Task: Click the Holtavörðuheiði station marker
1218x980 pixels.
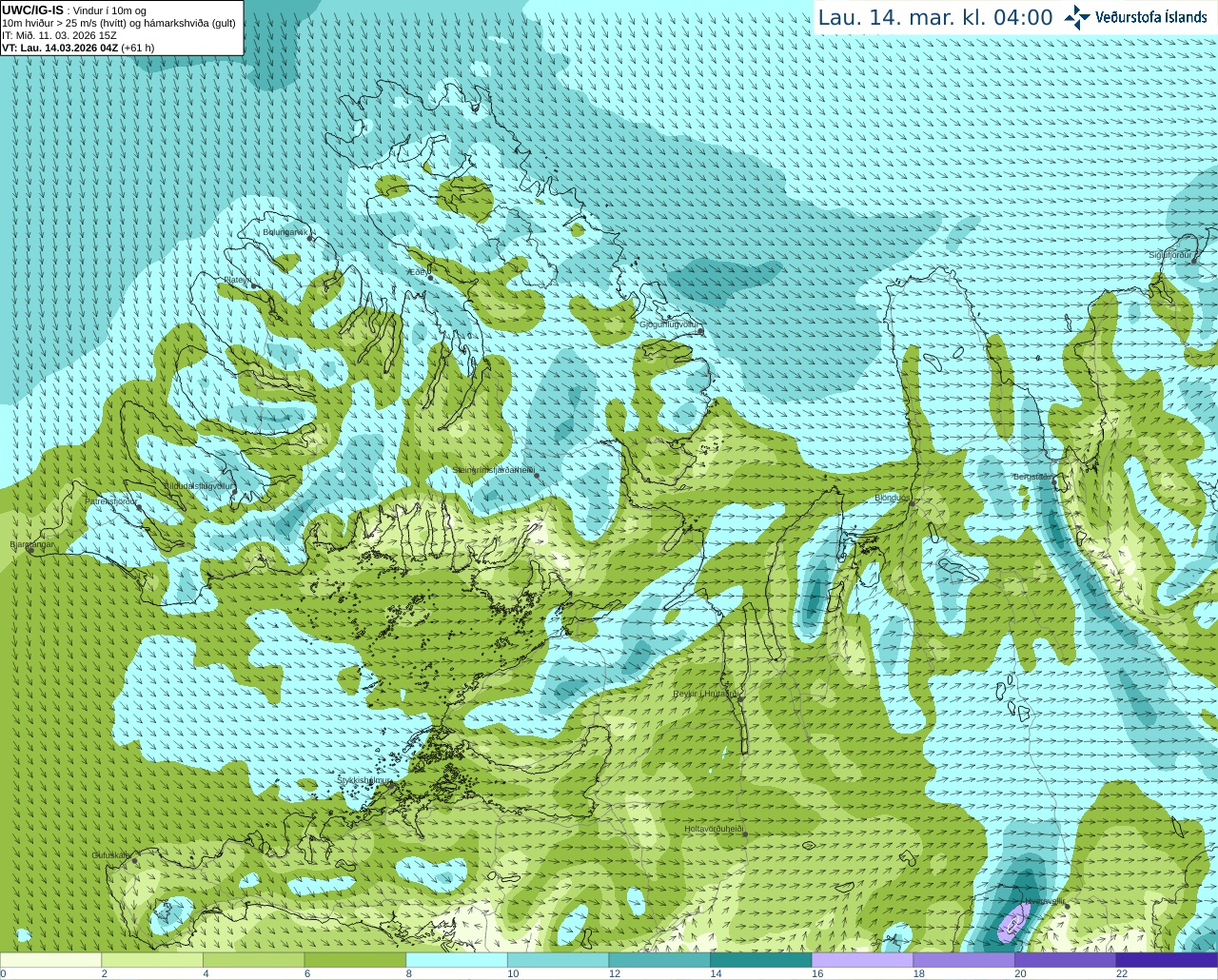Action: (745, 834)
